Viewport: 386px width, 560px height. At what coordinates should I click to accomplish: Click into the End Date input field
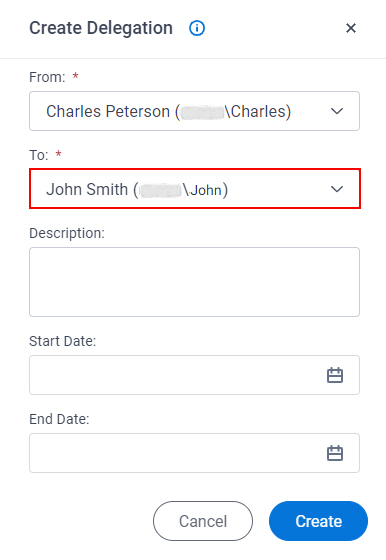point(194,453)
